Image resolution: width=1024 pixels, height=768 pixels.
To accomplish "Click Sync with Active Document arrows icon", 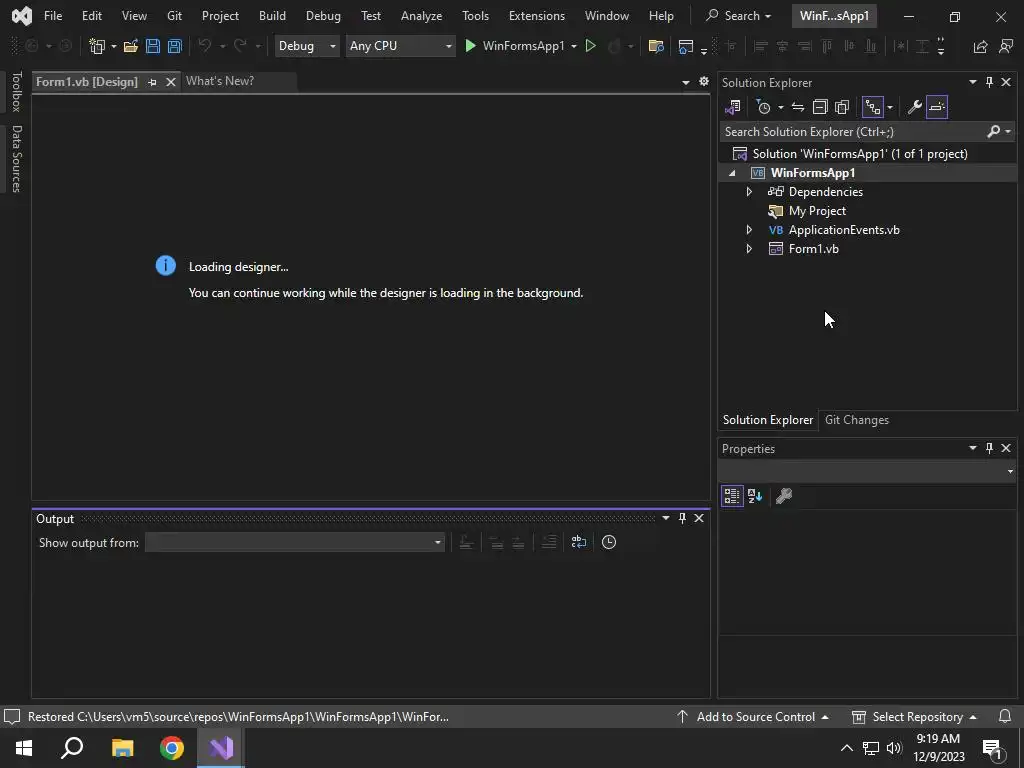I will [797, 106].
